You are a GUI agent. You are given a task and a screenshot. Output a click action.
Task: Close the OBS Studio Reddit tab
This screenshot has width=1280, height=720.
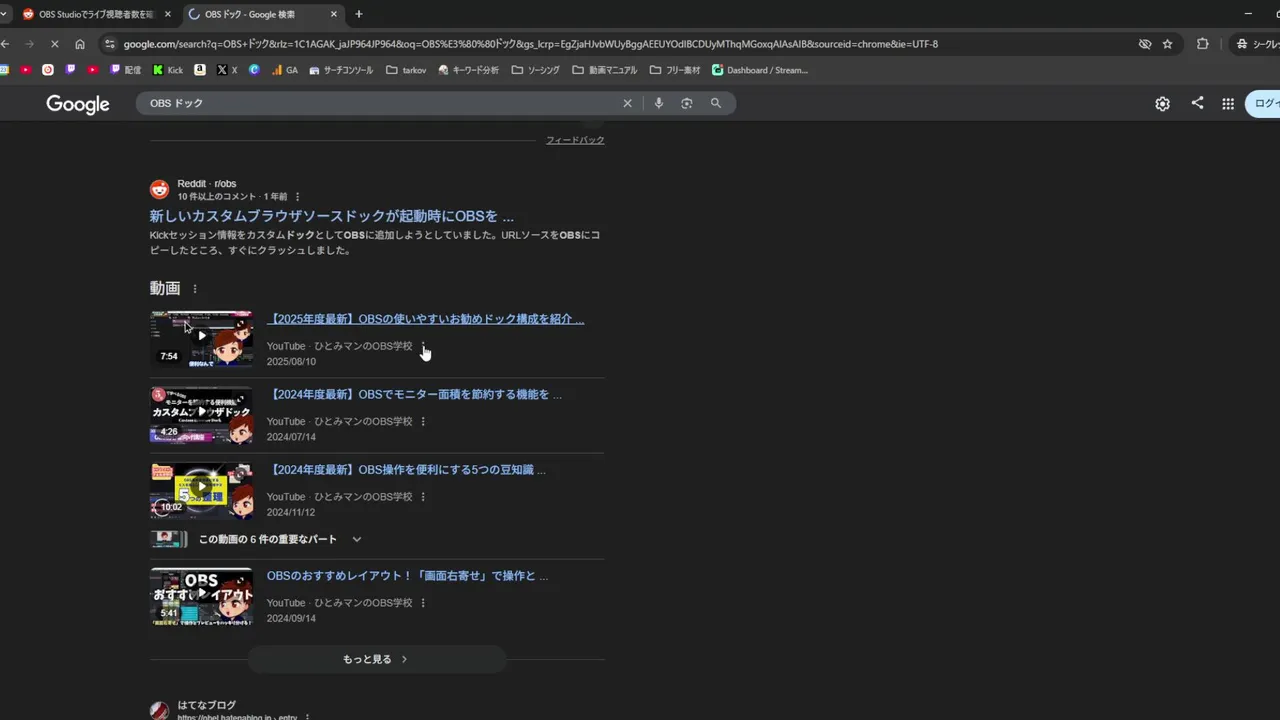point(167,14)
